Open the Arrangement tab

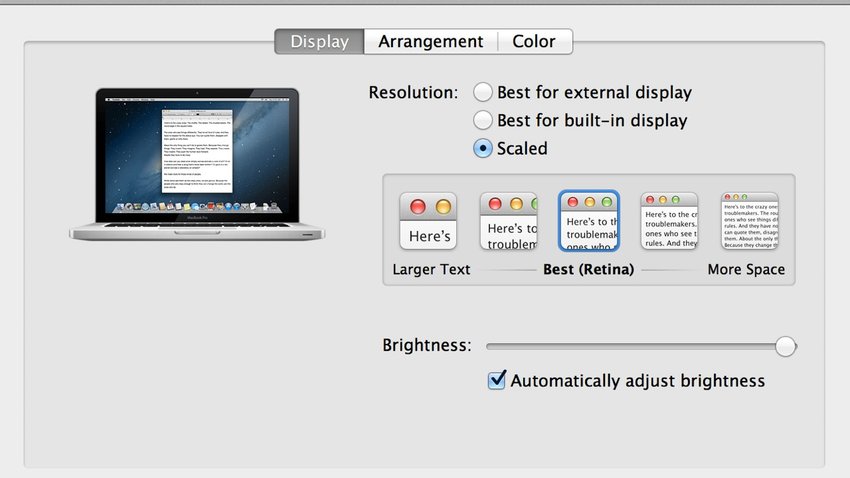coord(431,41)
